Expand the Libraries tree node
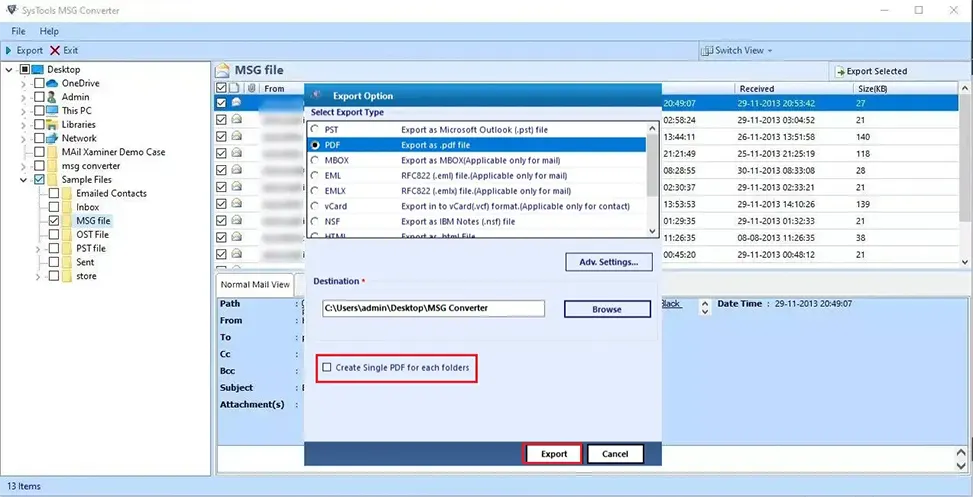Screen dimensions: 973x497 (24, 125)
